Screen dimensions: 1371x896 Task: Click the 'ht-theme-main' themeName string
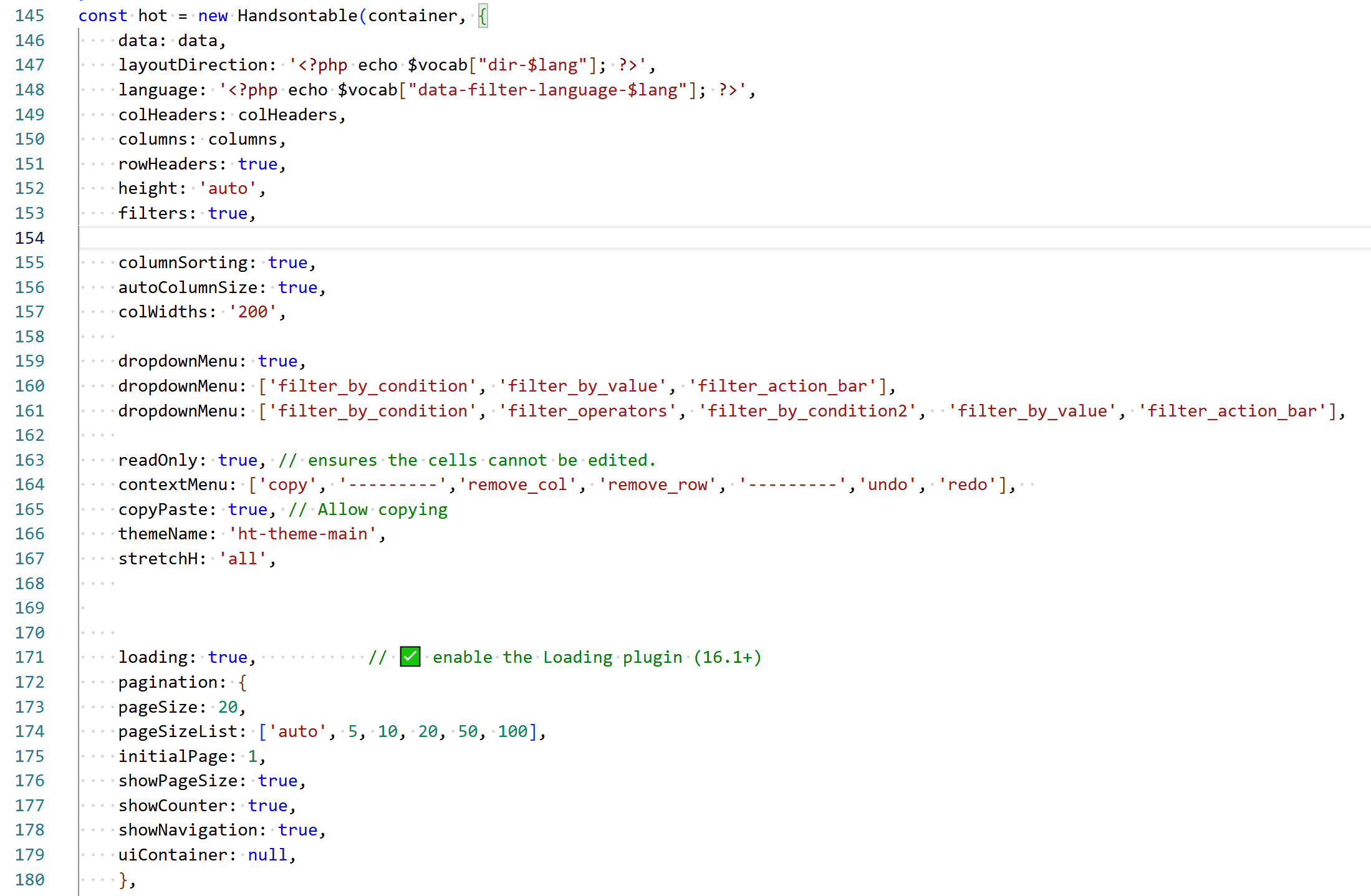[x=302, y=534]
